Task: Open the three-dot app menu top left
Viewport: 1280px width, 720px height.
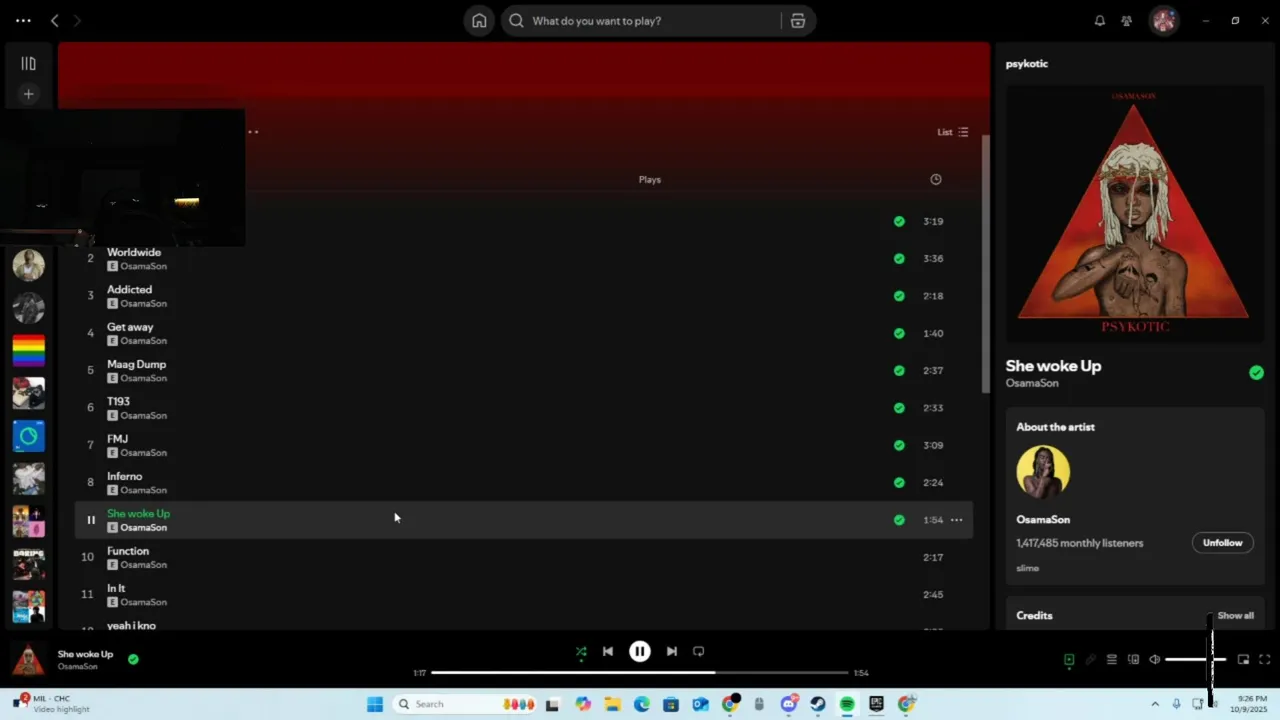Action: pyautogui.click(x=23, y=21)
